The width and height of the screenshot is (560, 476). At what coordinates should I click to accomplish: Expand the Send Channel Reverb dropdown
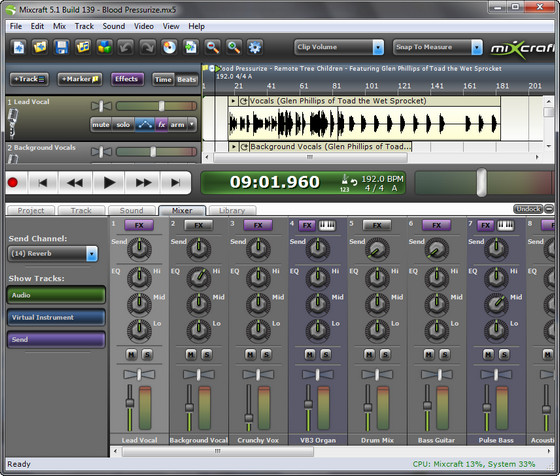tap(52, 254)
